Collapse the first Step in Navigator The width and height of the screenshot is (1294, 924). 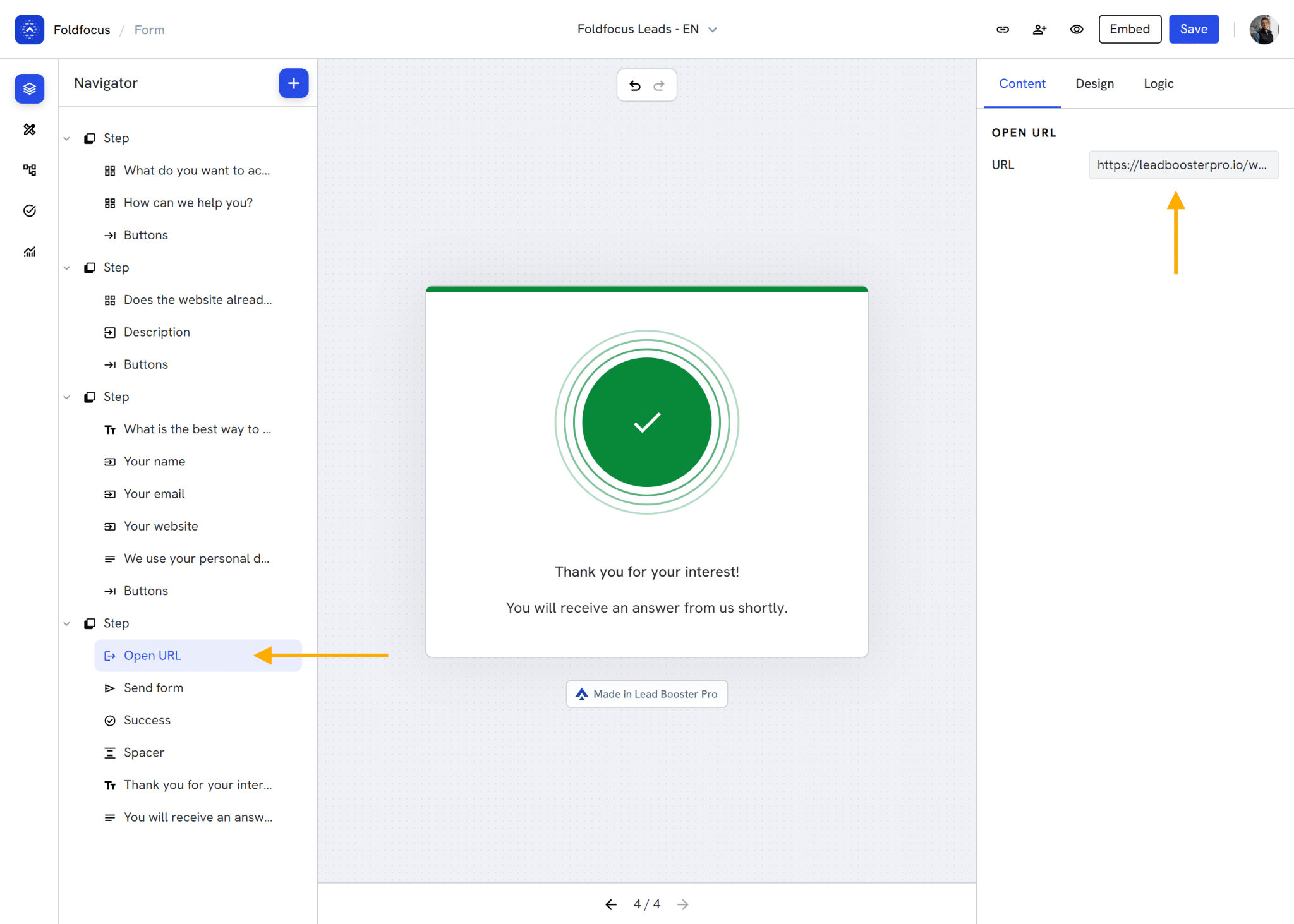click(x=67, y=138)
